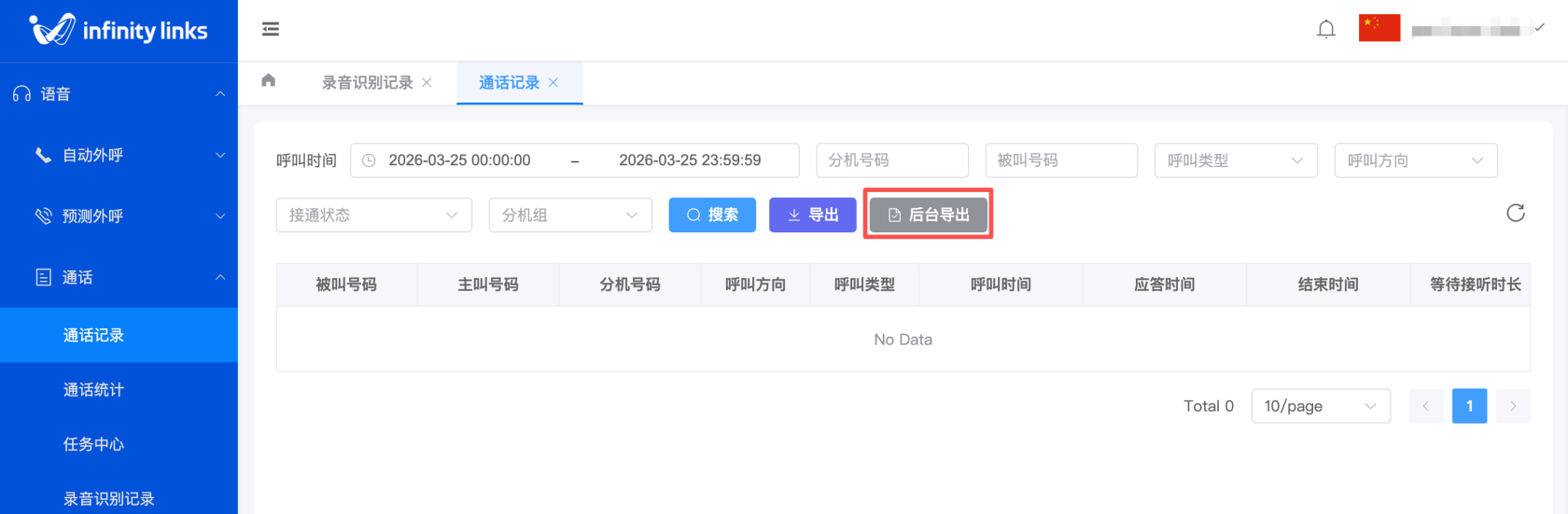
Task: Click the China flag language icon
Action: click(x=1379, y=28)
